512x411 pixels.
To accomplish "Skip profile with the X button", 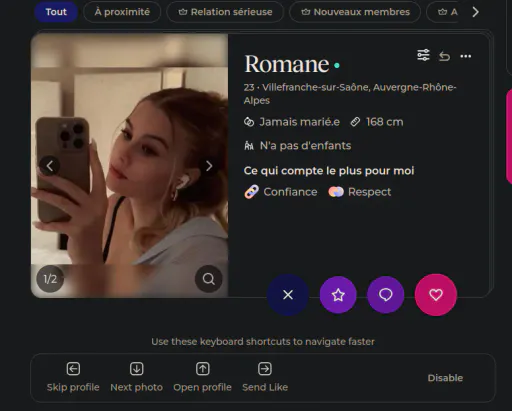I will tap(288, 295).
